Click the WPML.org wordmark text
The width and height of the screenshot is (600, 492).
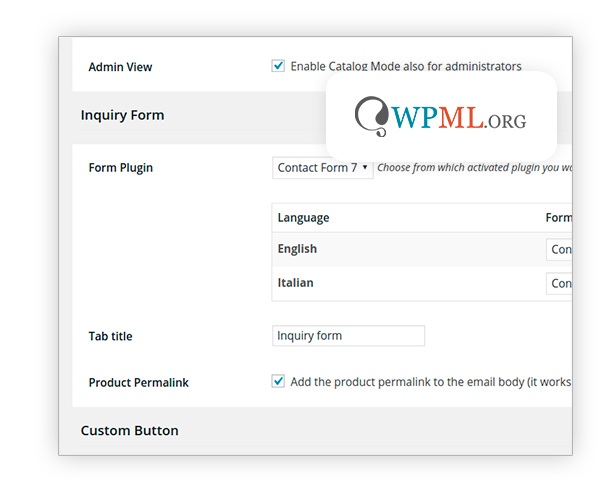tap(460, 118)
